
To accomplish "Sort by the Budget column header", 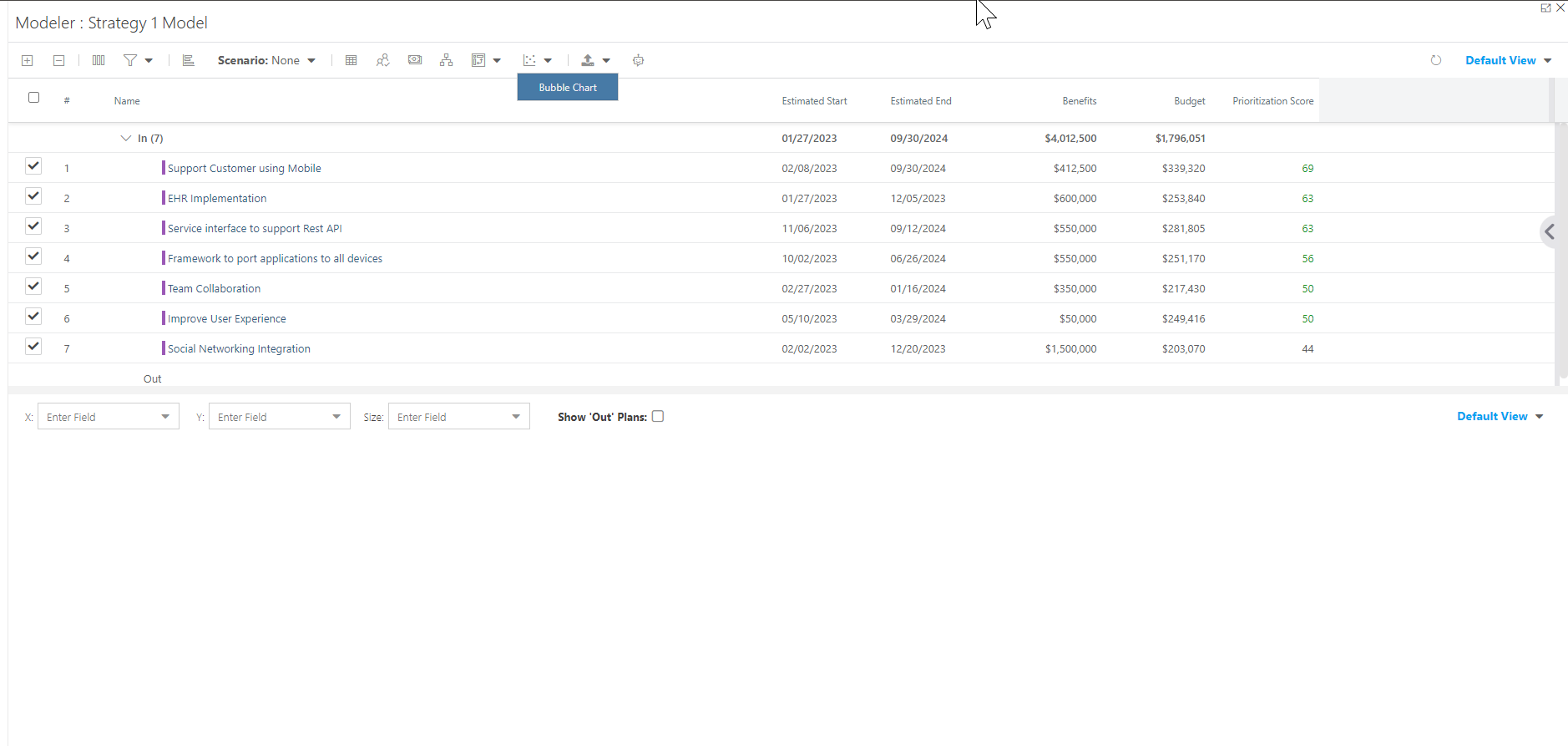I will 1190,101.
